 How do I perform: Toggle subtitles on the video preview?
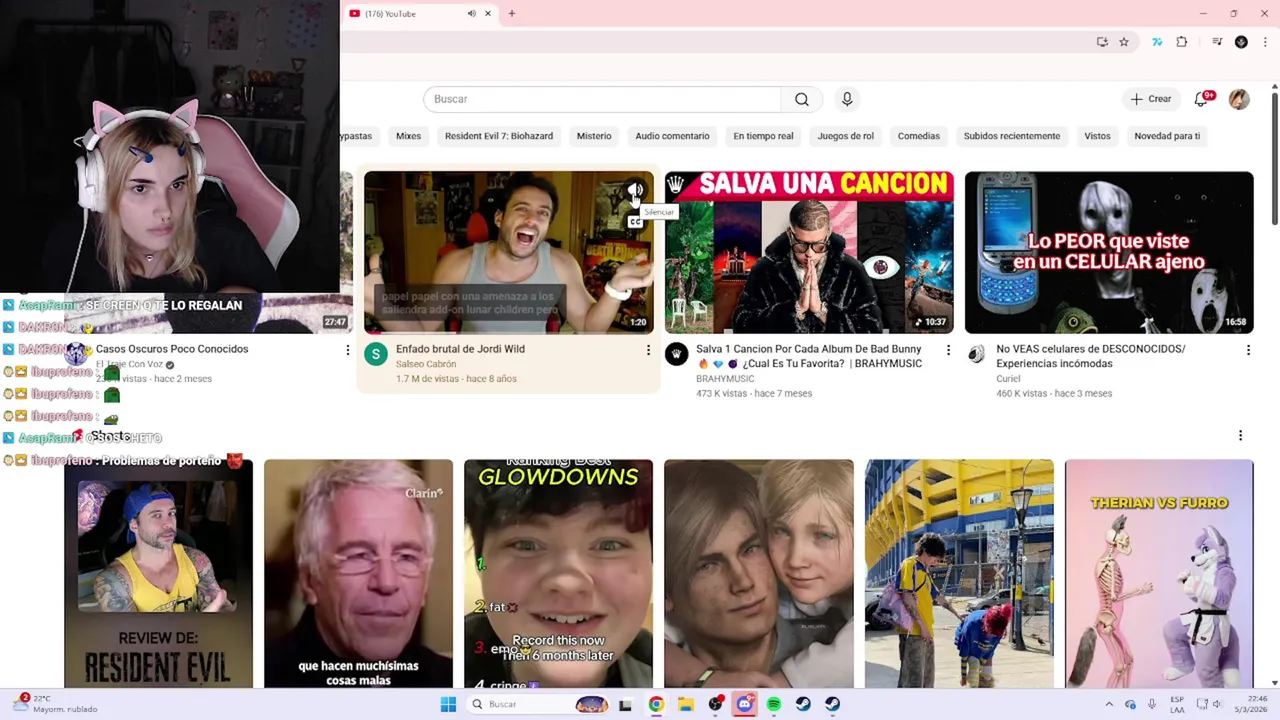click(x=635, y=222)
